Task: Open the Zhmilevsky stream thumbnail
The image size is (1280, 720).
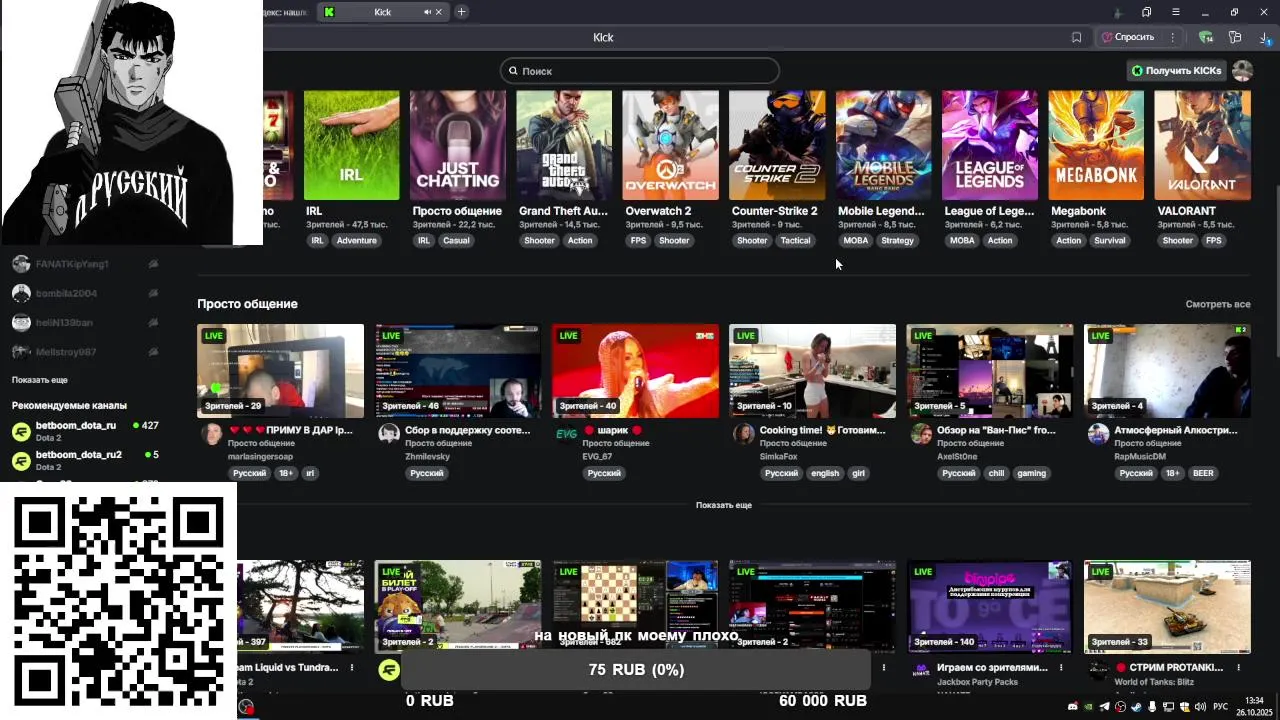Action: click(x=458, y=371)
